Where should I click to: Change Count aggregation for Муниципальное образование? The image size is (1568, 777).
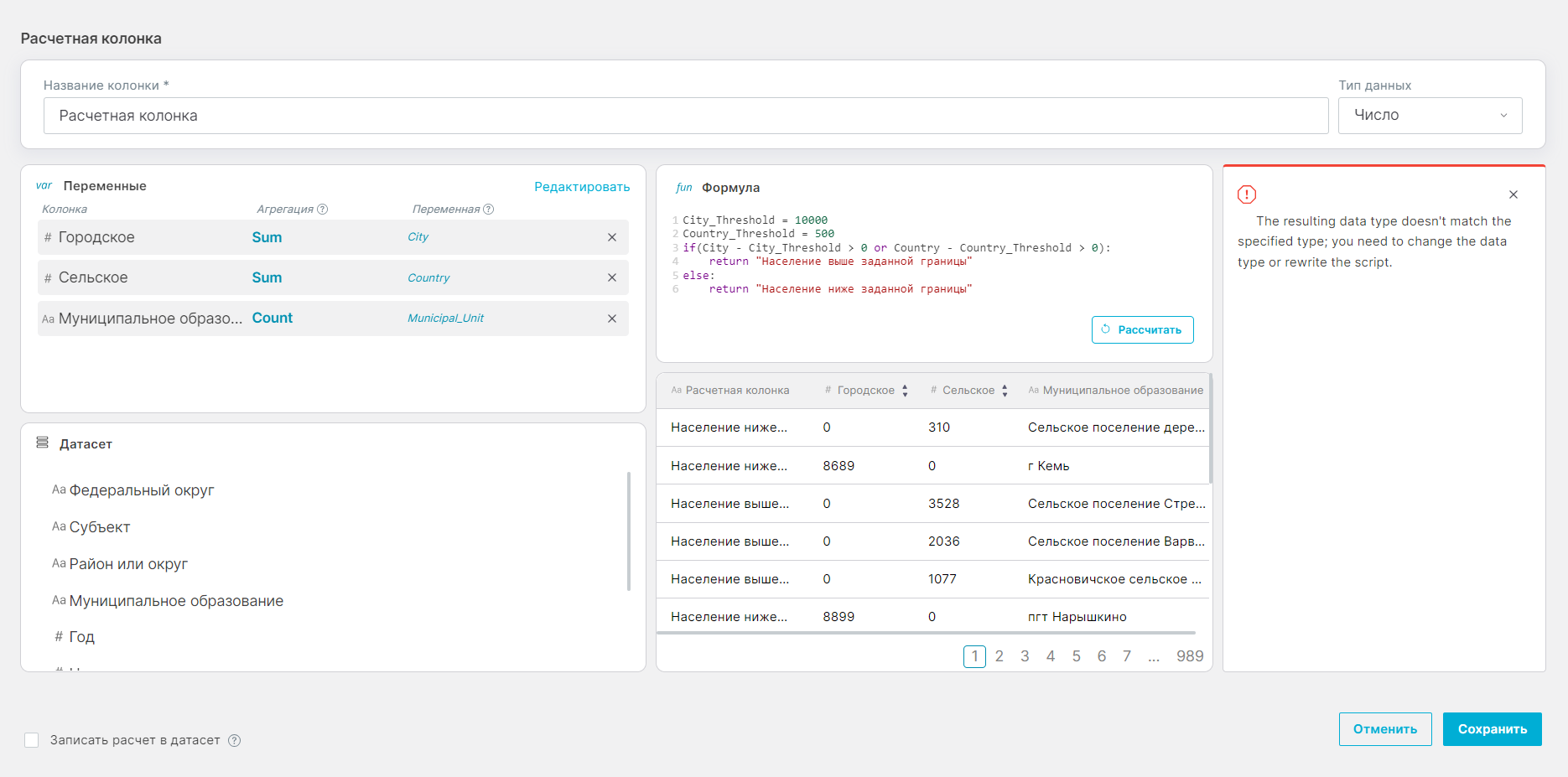pos(273,319)
